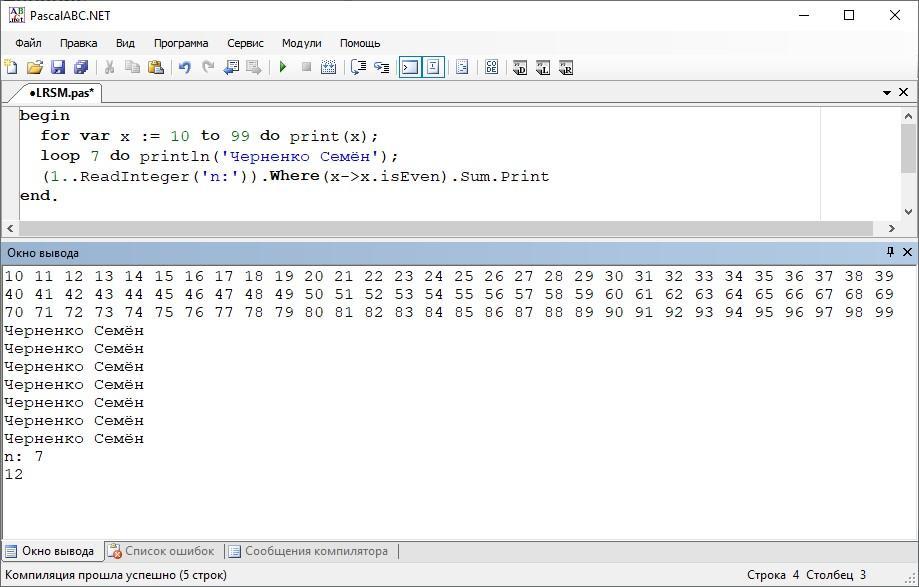Open the Правка menu
The image size is (919, 587).
point(79,43)
